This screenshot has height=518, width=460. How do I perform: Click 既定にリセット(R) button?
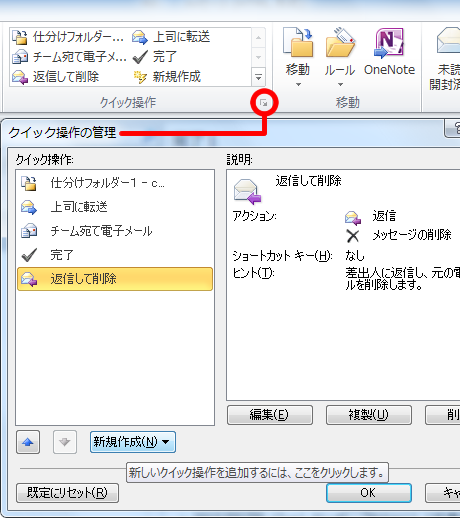(67, 493)
